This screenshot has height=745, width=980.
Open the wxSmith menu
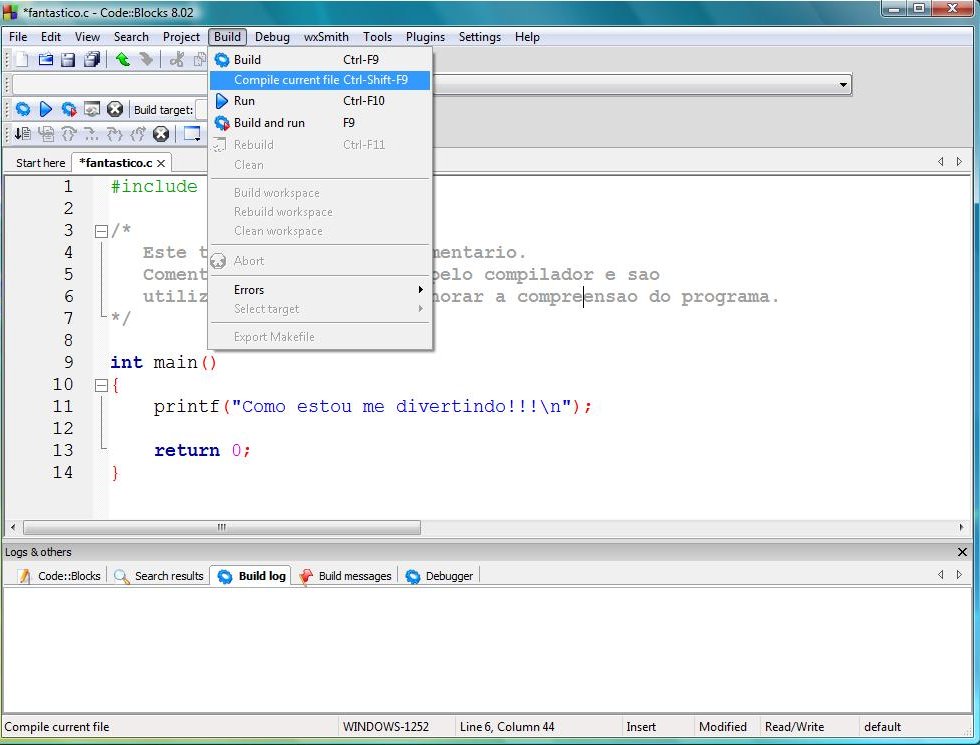326,37
